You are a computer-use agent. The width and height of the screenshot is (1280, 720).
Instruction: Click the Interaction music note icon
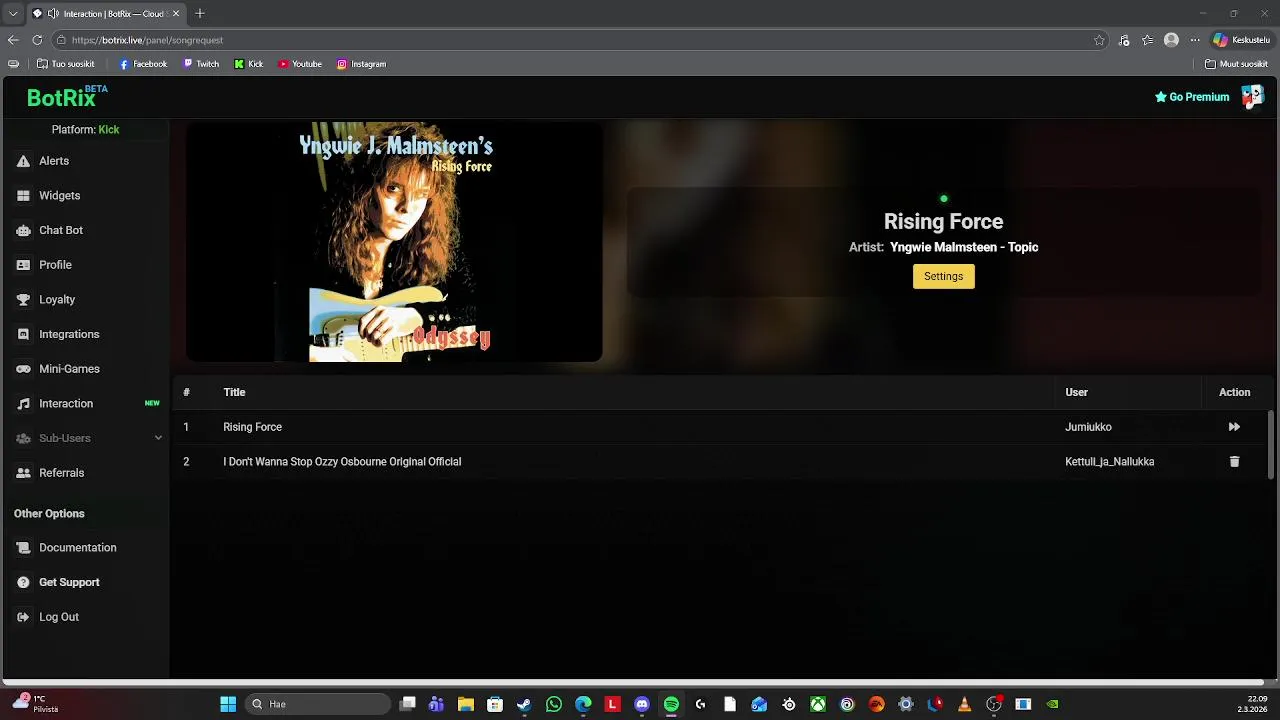pyautogui.click(x=23, y=404)
